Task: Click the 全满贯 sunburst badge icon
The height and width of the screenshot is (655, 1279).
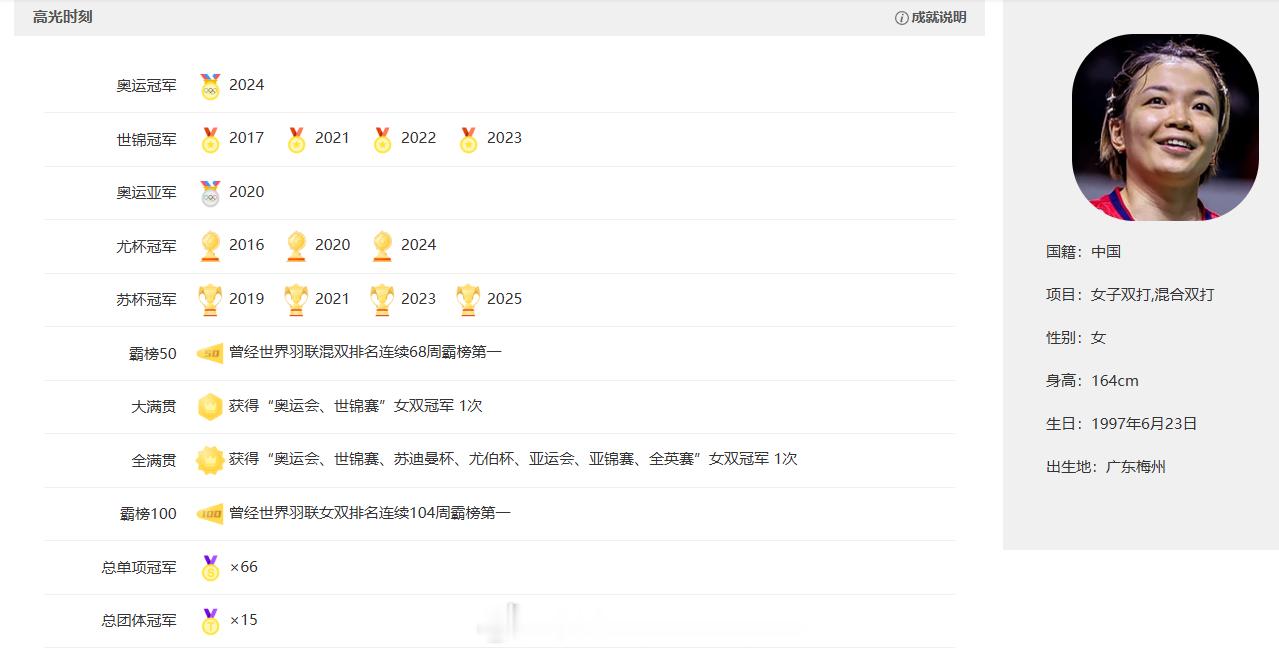Action: (210, 460)
